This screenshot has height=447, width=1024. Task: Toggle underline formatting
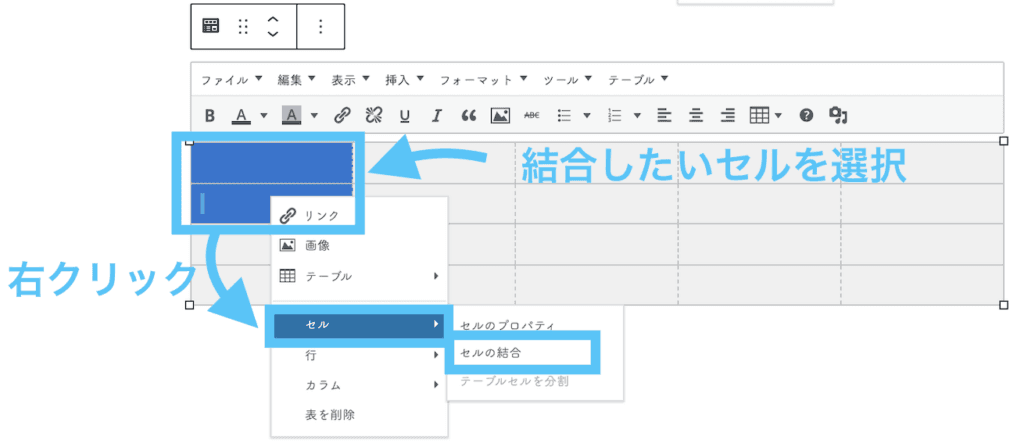point(405,116)
